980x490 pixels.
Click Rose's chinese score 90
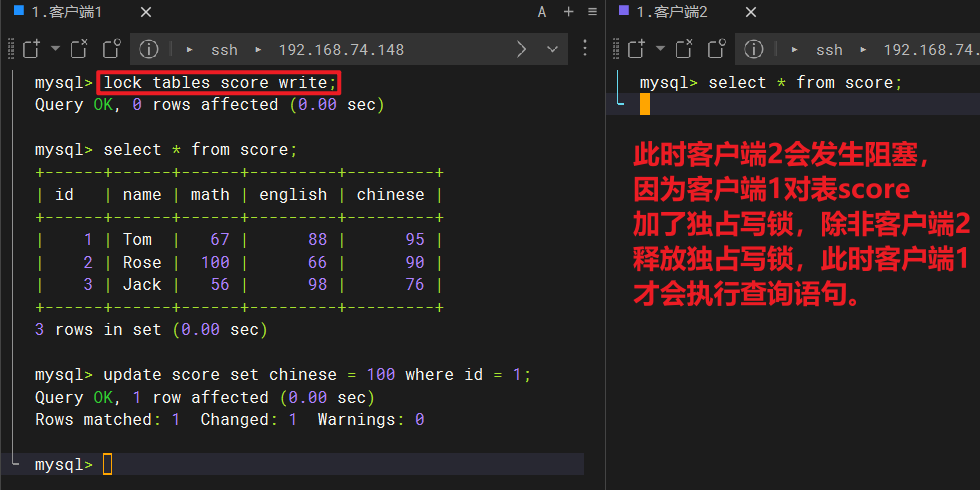[x=415, y=262]
